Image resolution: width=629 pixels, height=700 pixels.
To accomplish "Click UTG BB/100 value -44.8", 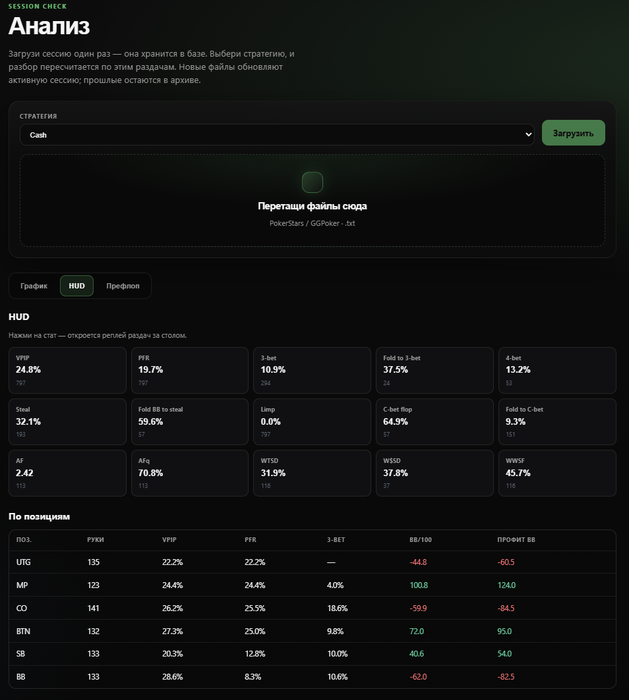I will click(418, 562).
